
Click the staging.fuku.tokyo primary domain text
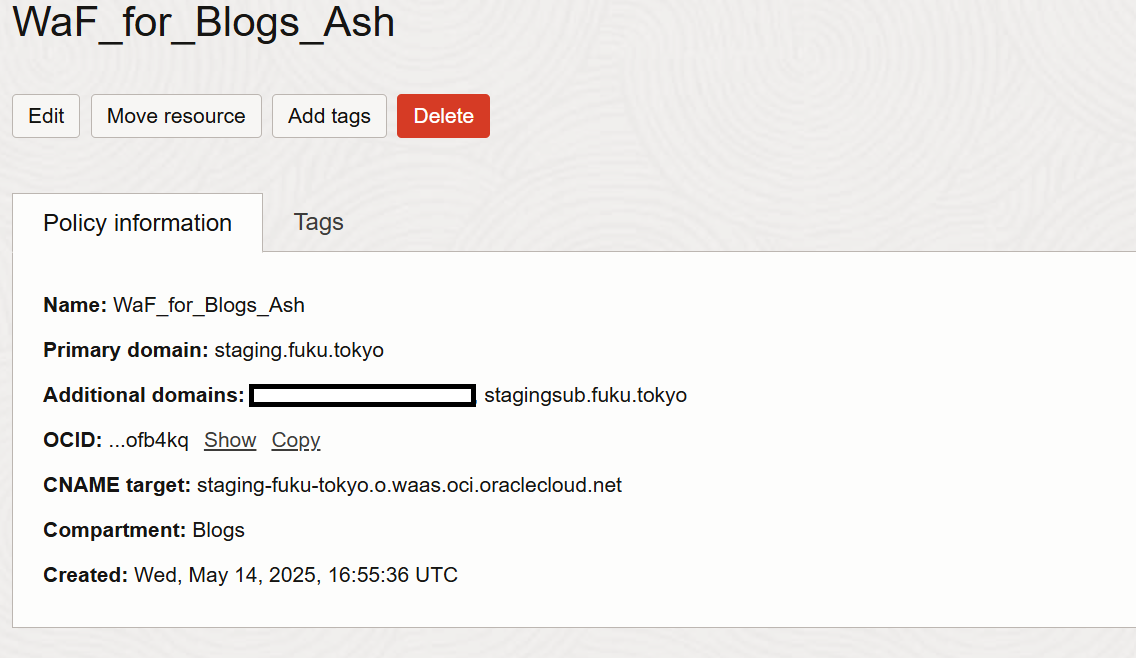pos(299,350)
